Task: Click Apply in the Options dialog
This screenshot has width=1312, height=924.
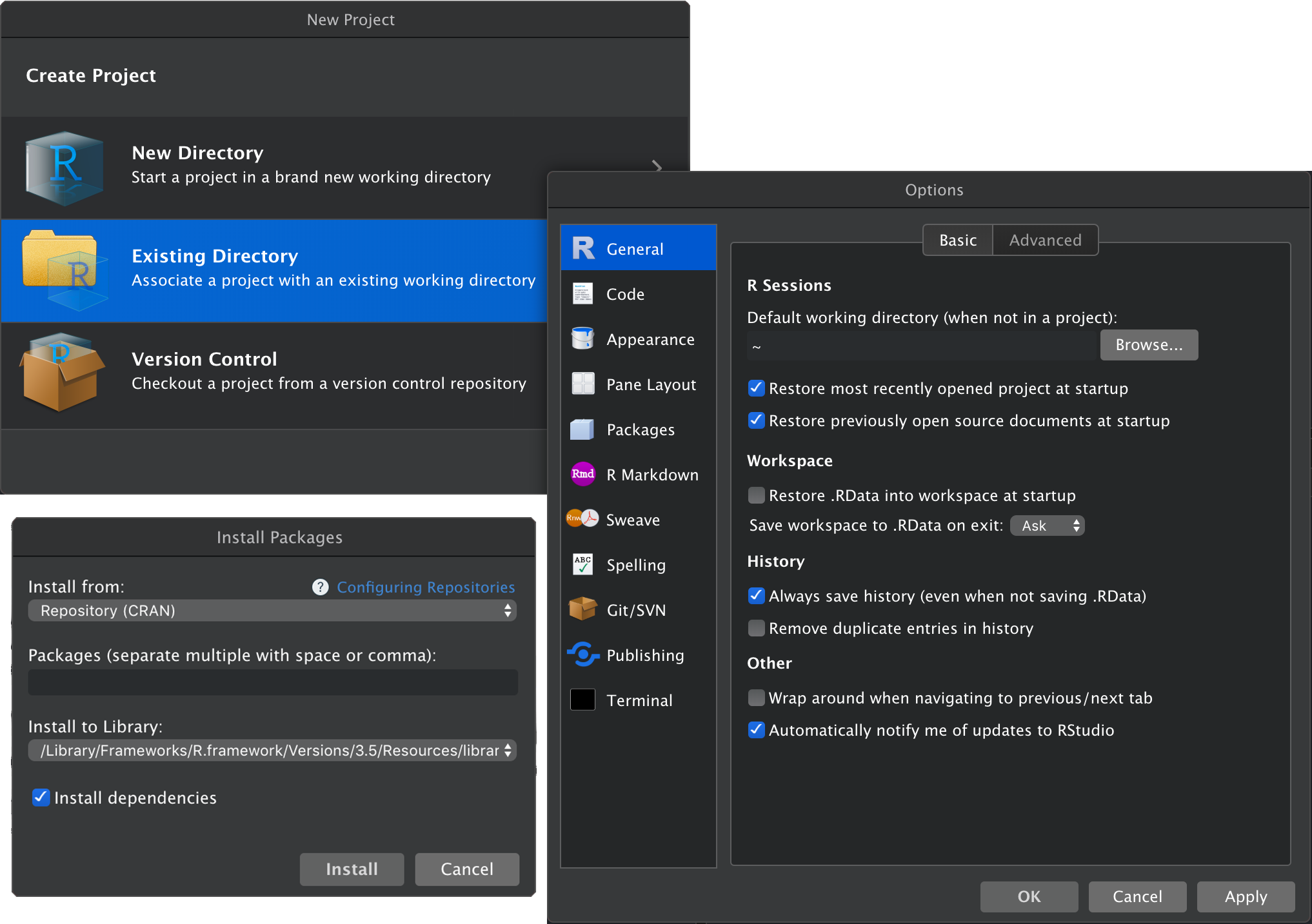Action: (1246, 896)
